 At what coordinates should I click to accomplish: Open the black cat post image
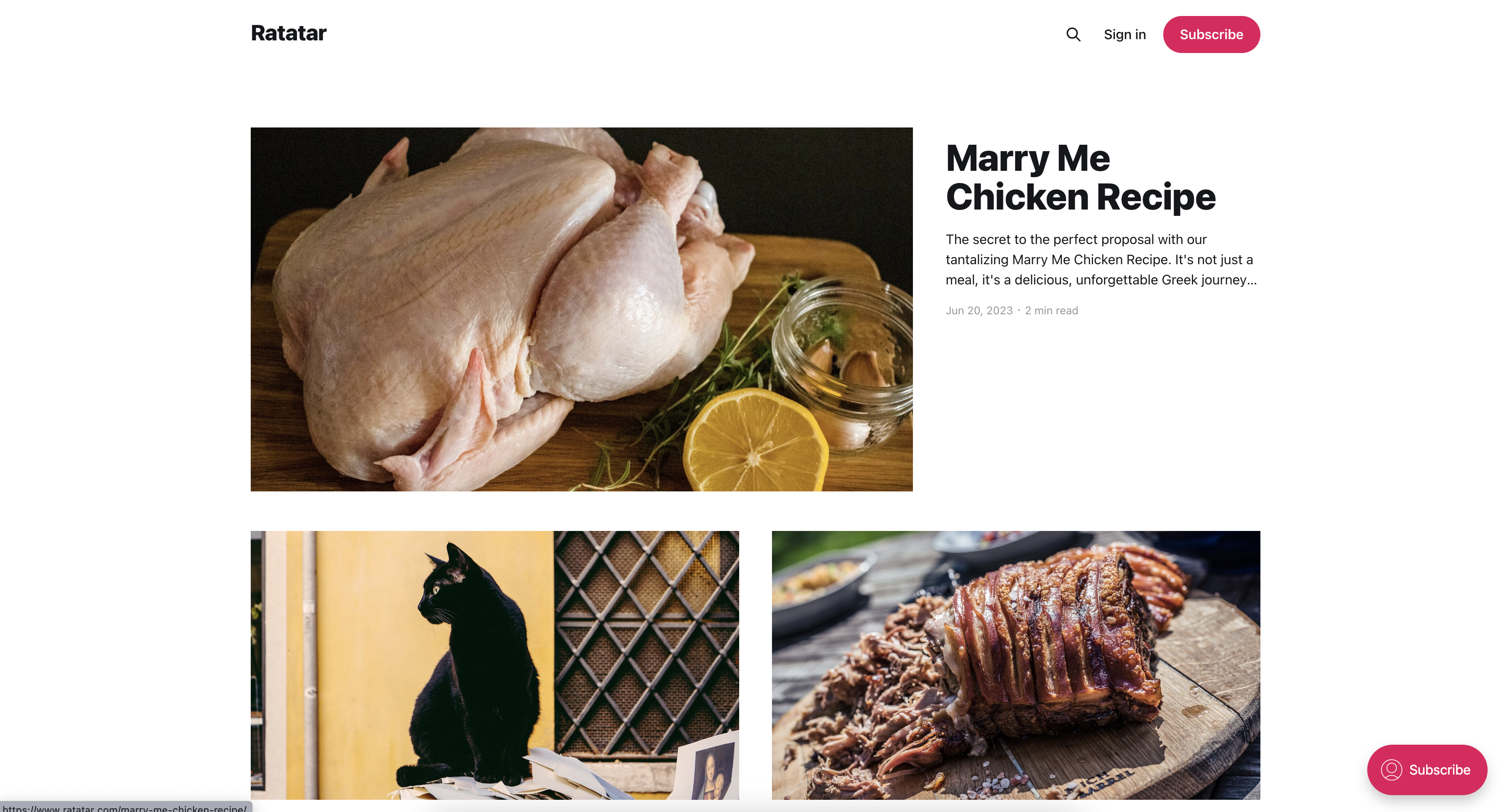[x=494, y=665]
